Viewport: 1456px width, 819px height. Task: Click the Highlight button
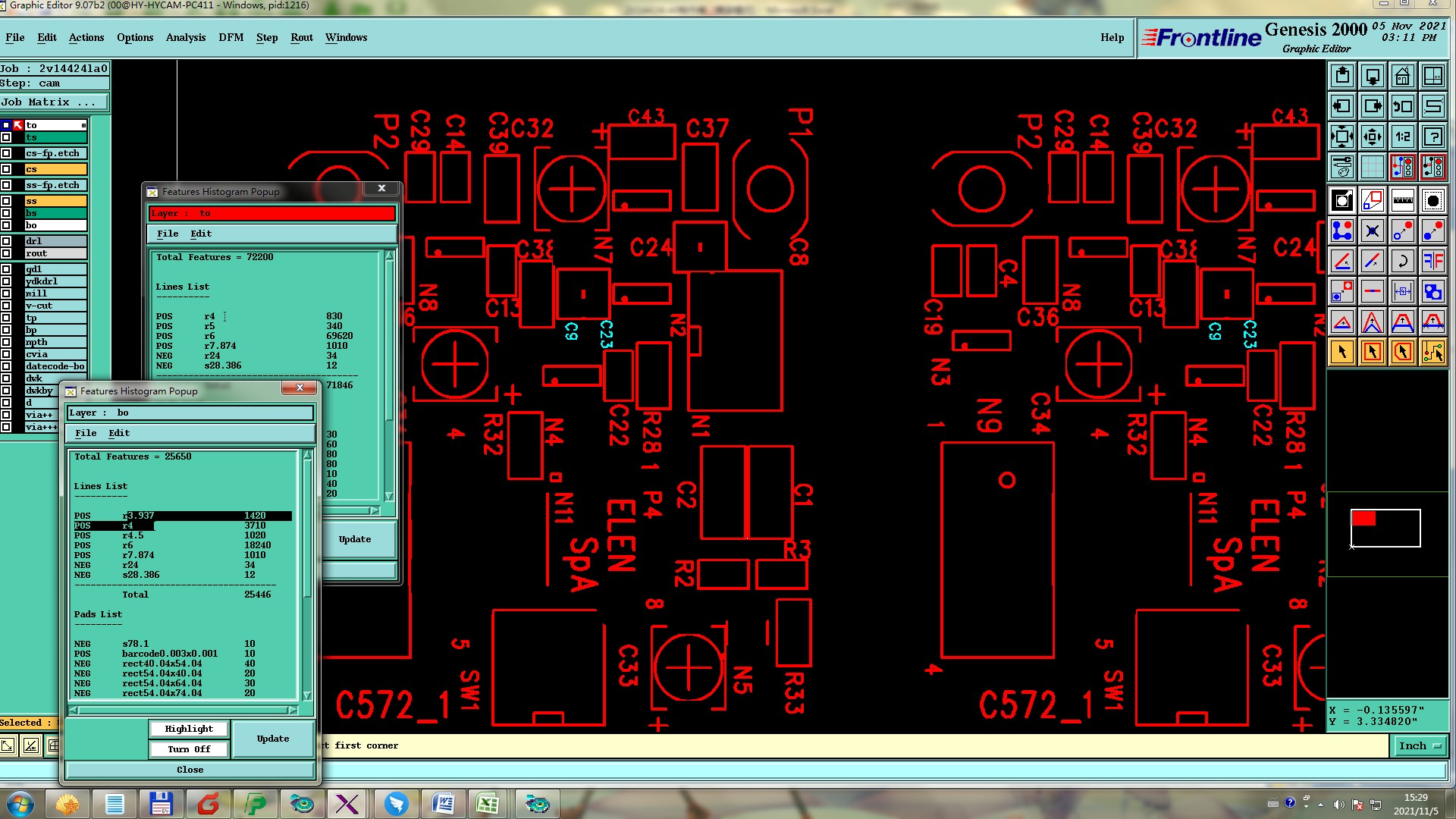pos(189,729)
